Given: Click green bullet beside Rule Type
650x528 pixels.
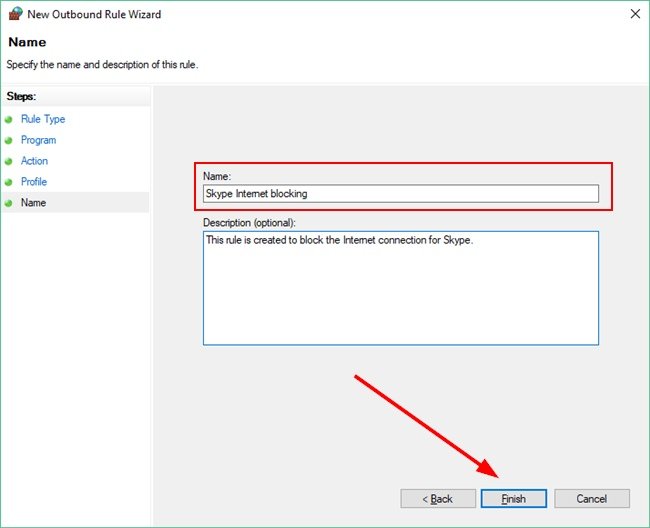Looking at the screenshot, I should pyautogui.click(x=9, y=120).
